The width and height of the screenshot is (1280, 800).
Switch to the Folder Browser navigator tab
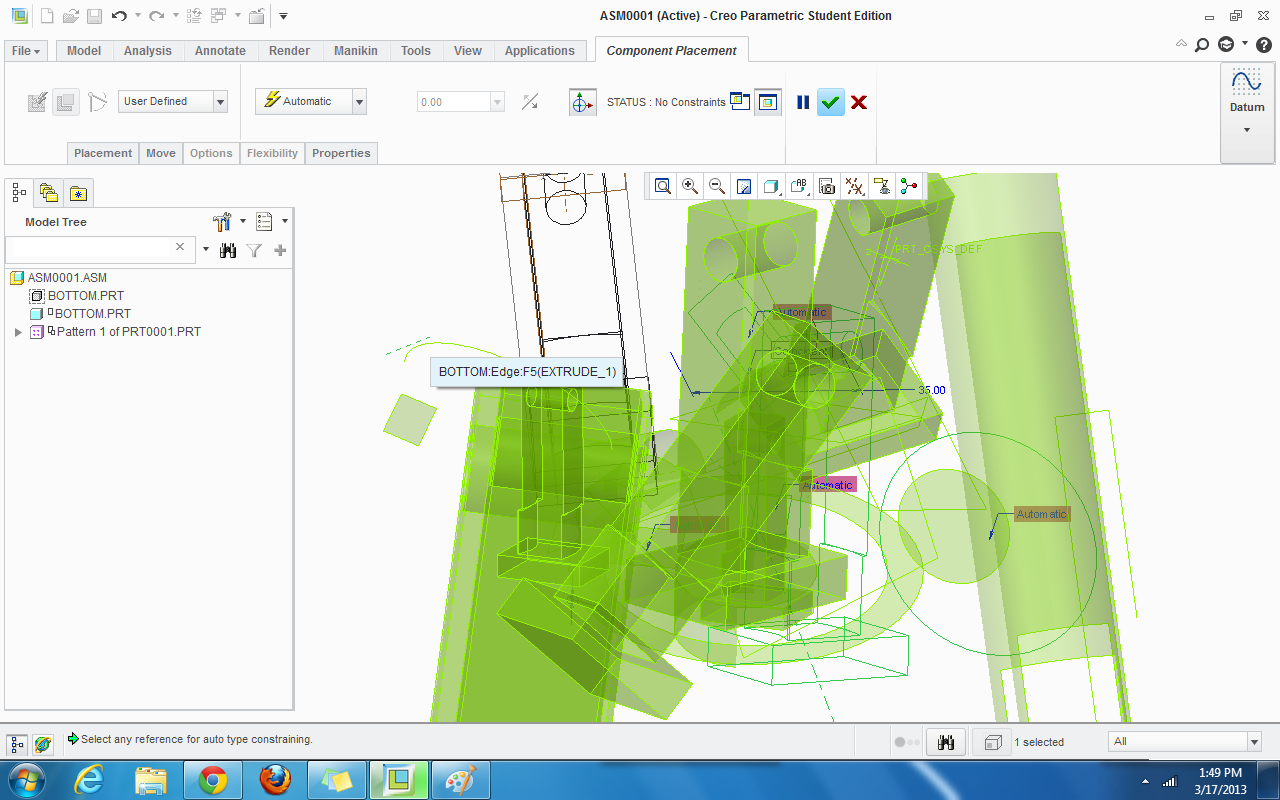[48, 192]
